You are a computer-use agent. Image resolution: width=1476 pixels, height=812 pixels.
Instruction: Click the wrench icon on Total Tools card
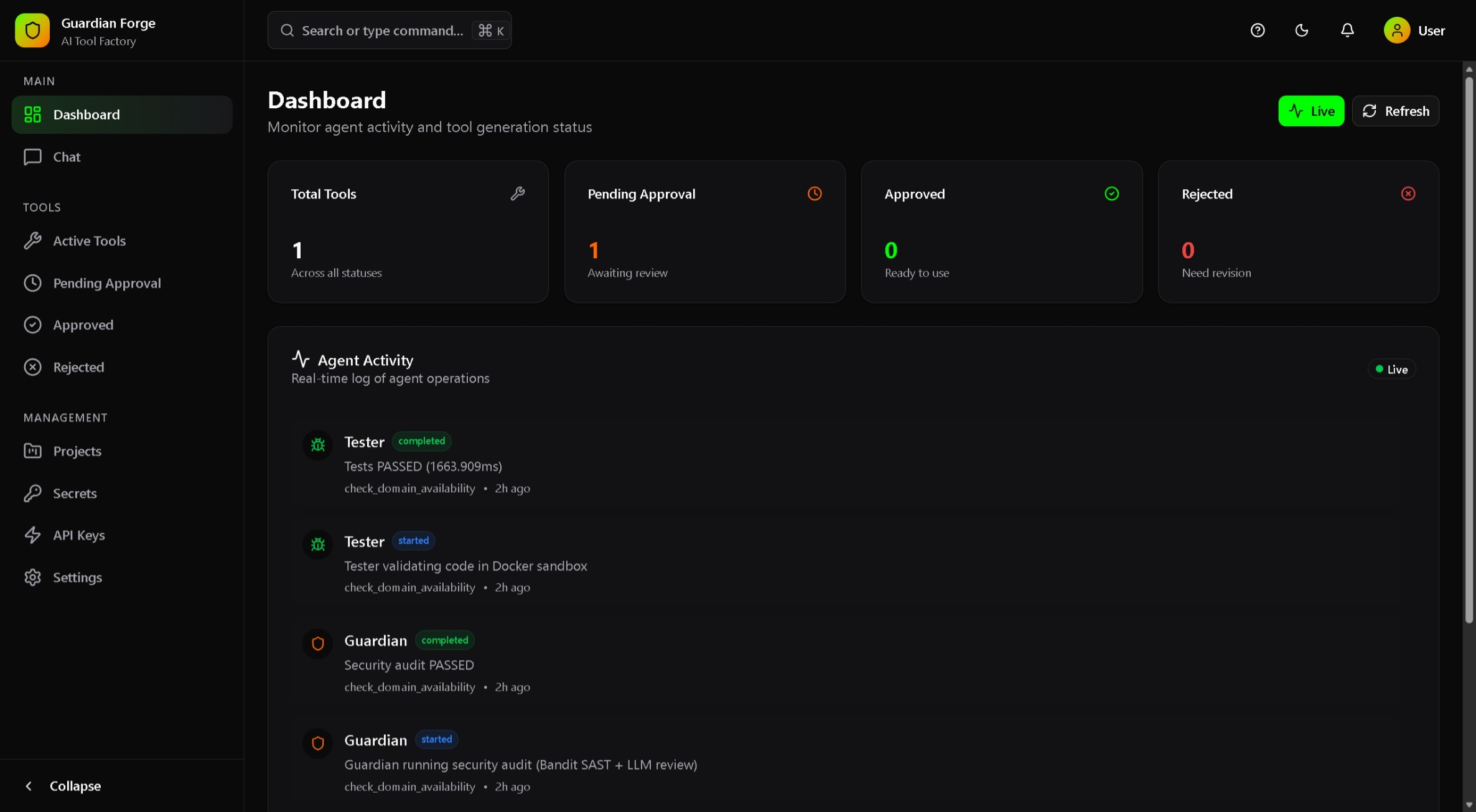tap(518, 194)
